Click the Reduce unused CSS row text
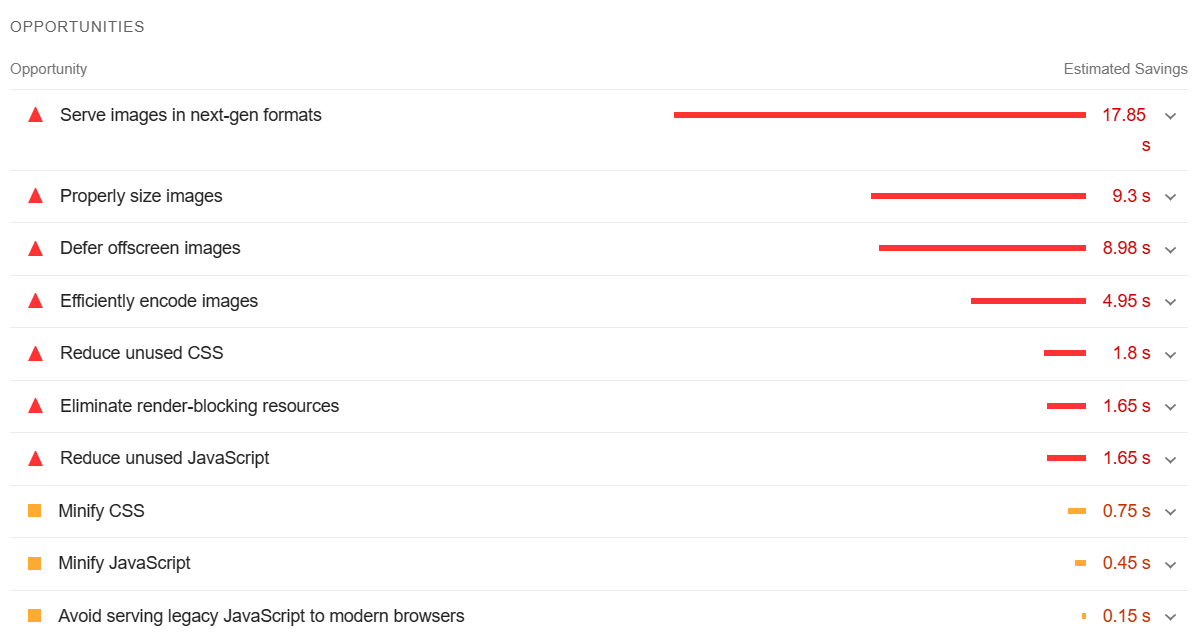Screen dimensions: 1193x642 coord(142,353)
